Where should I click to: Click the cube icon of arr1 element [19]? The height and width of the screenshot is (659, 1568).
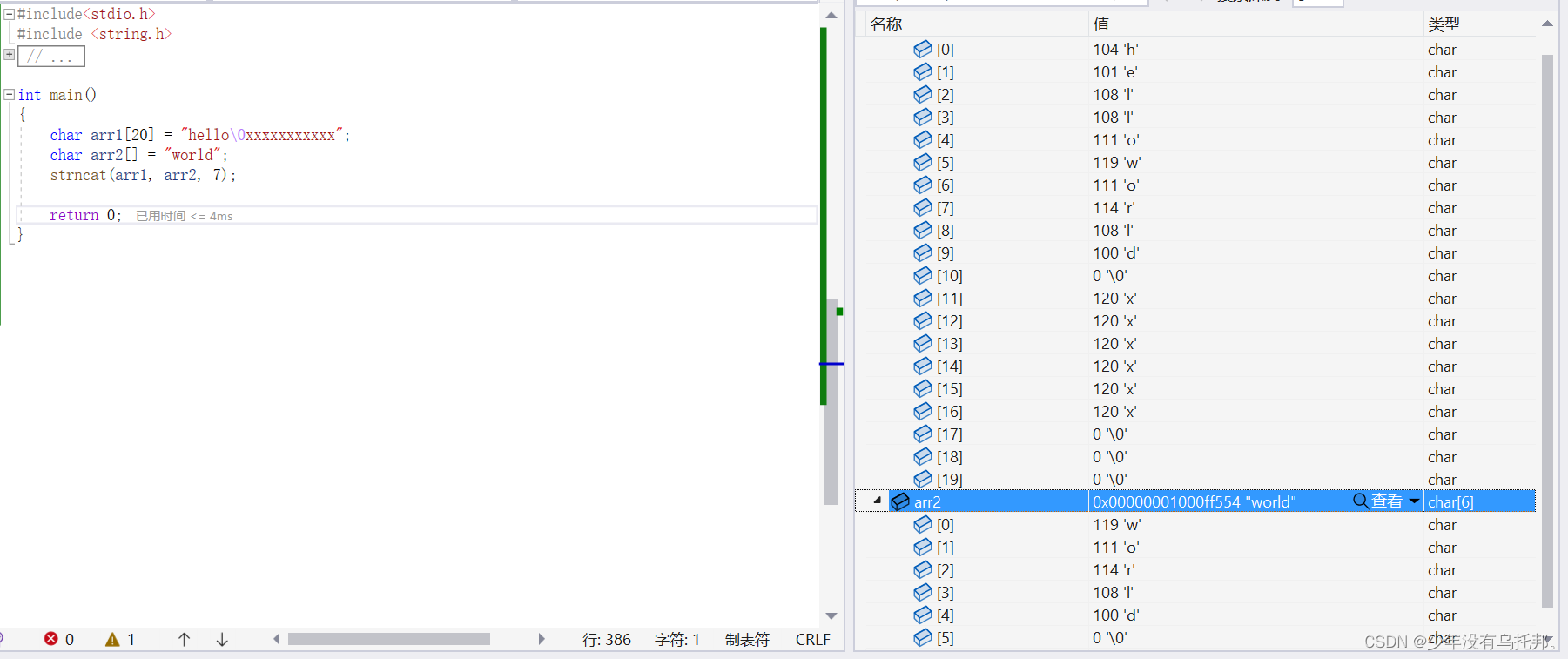pos(923,479)
